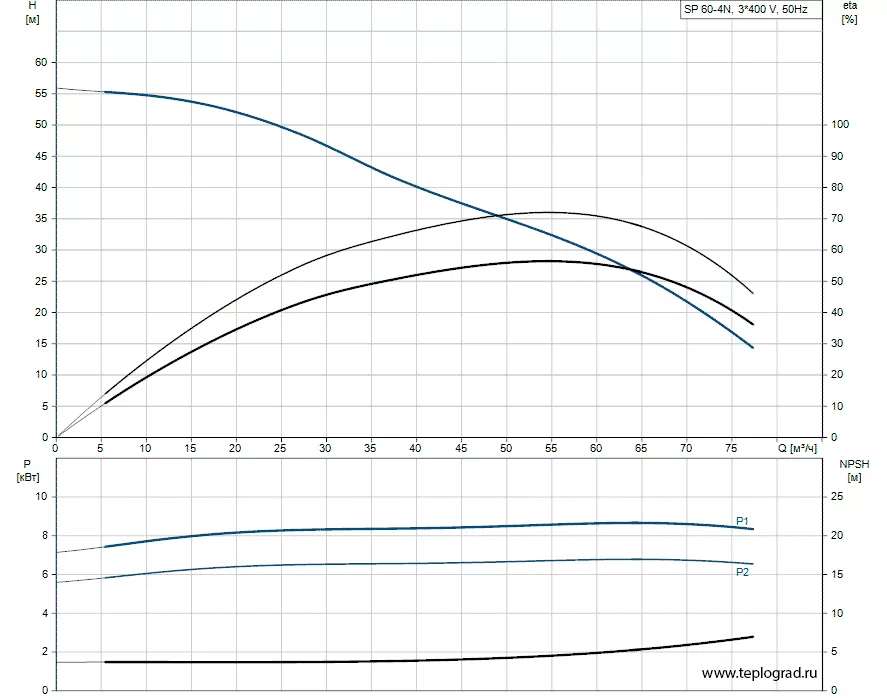Click the www.teplograd.ru watermark link
Screen dimensions: 887x700
click(x=759, y=673)
